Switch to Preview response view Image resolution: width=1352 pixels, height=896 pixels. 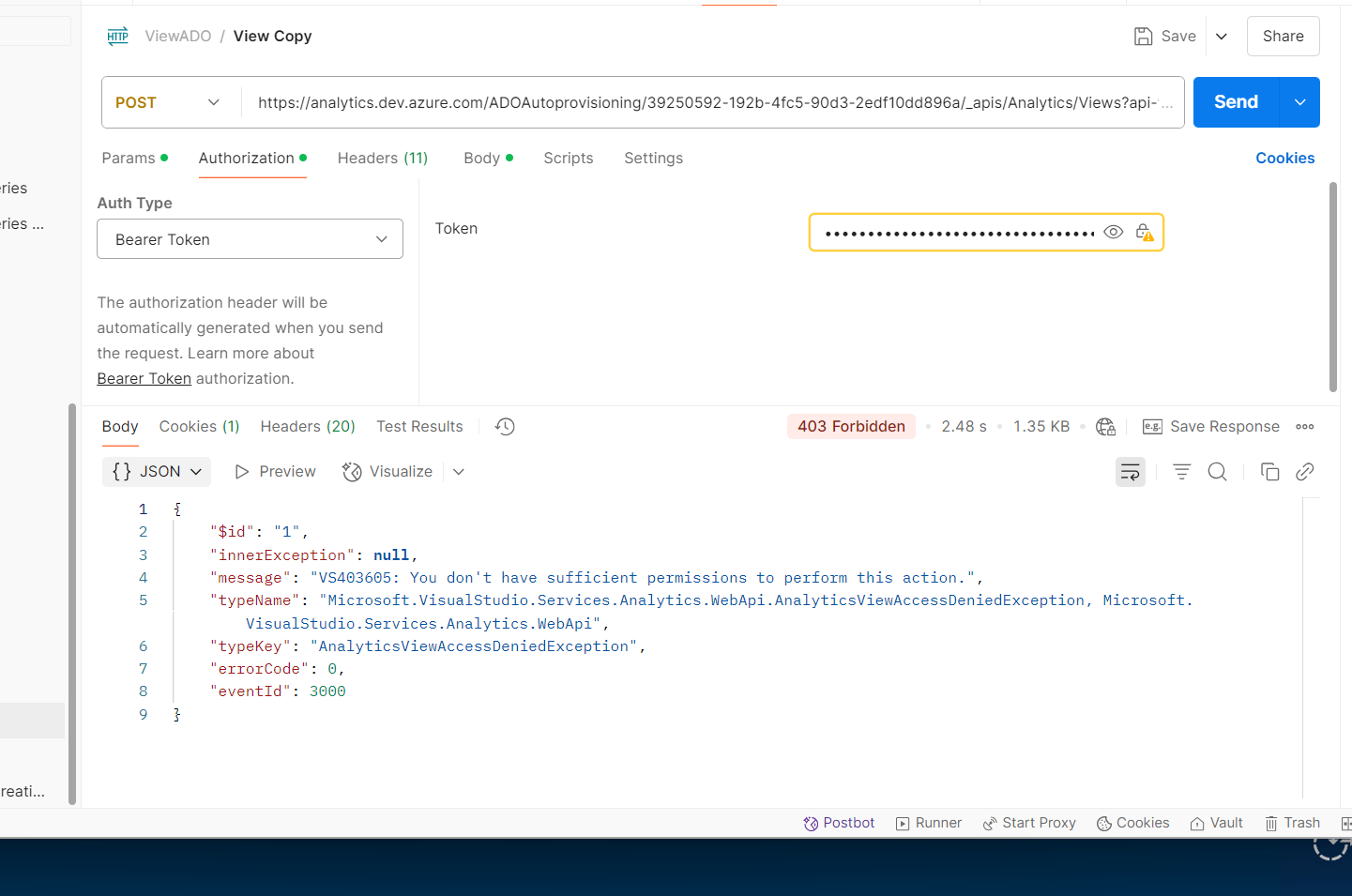tap(275, 472)
